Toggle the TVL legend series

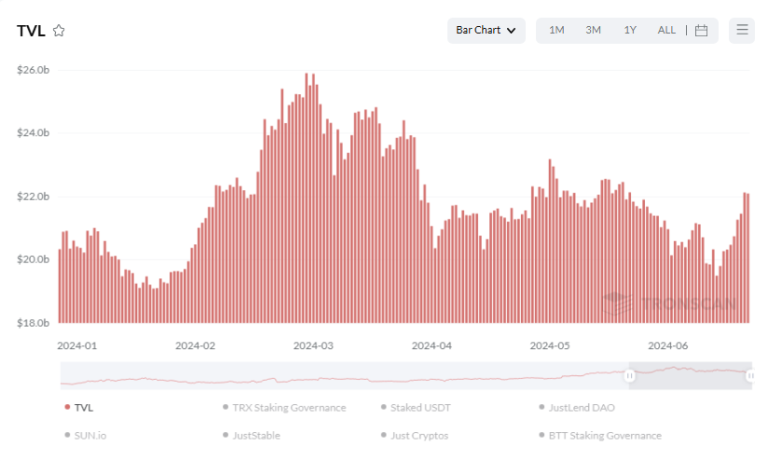84,407
